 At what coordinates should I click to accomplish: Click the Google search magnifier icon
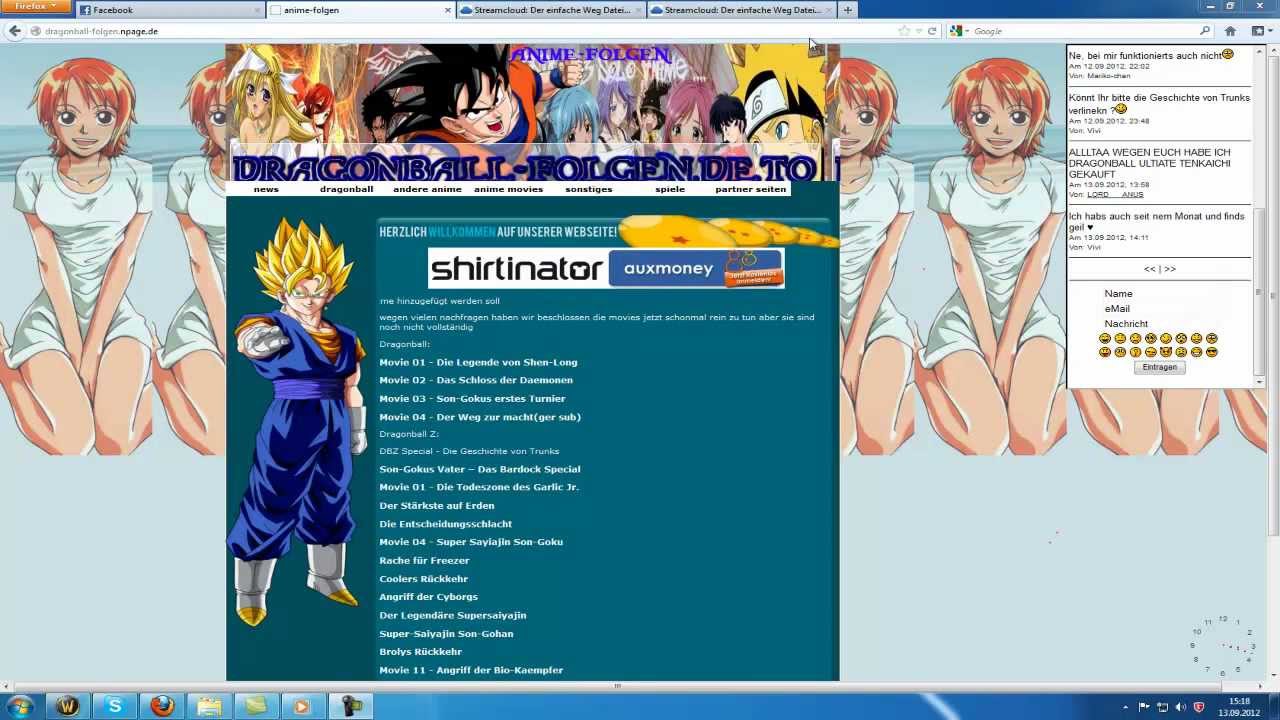click(x=1204, y=31)
